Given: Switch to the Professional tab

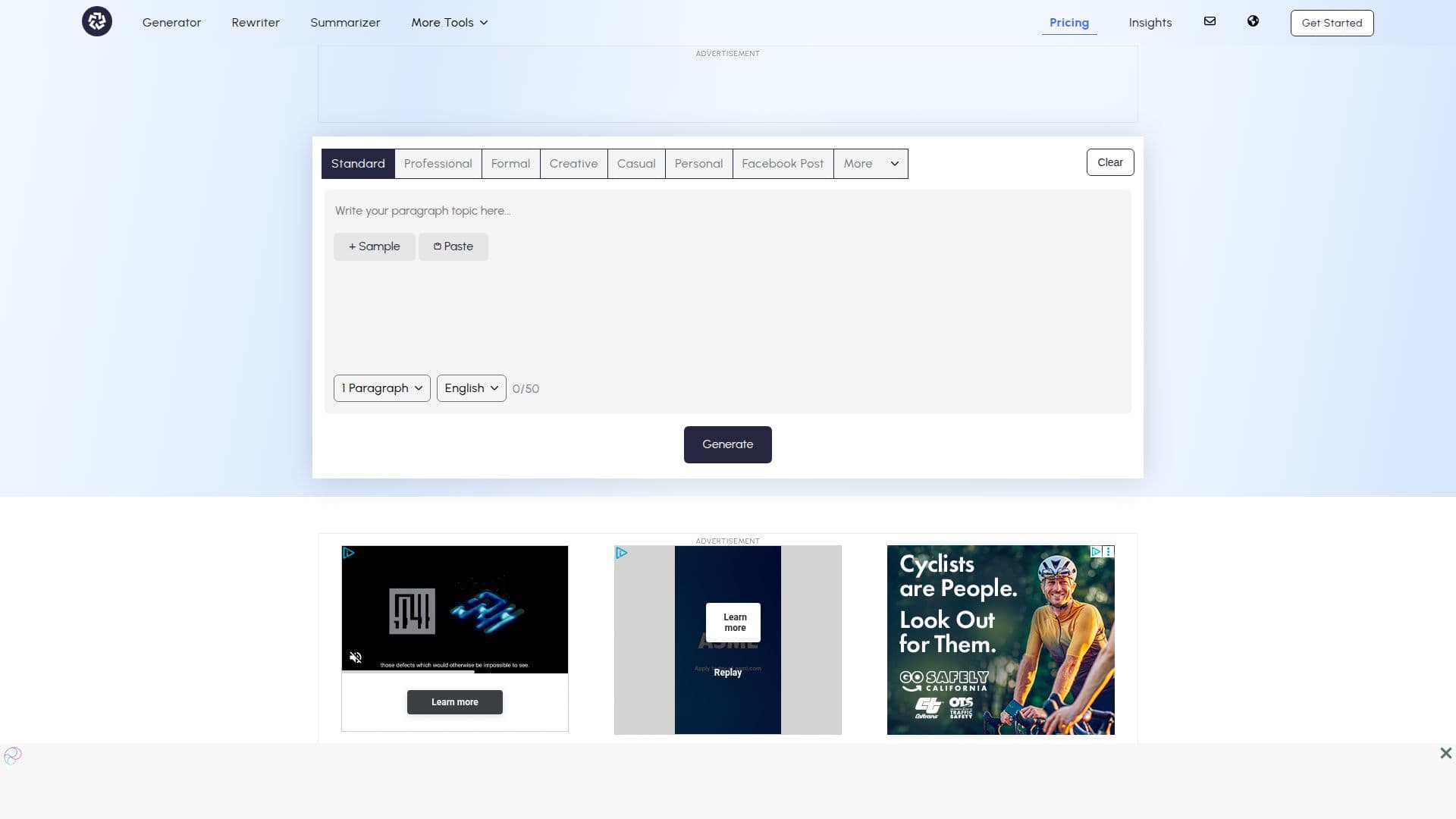Looking at the screenshot, I should coord(438,164).
